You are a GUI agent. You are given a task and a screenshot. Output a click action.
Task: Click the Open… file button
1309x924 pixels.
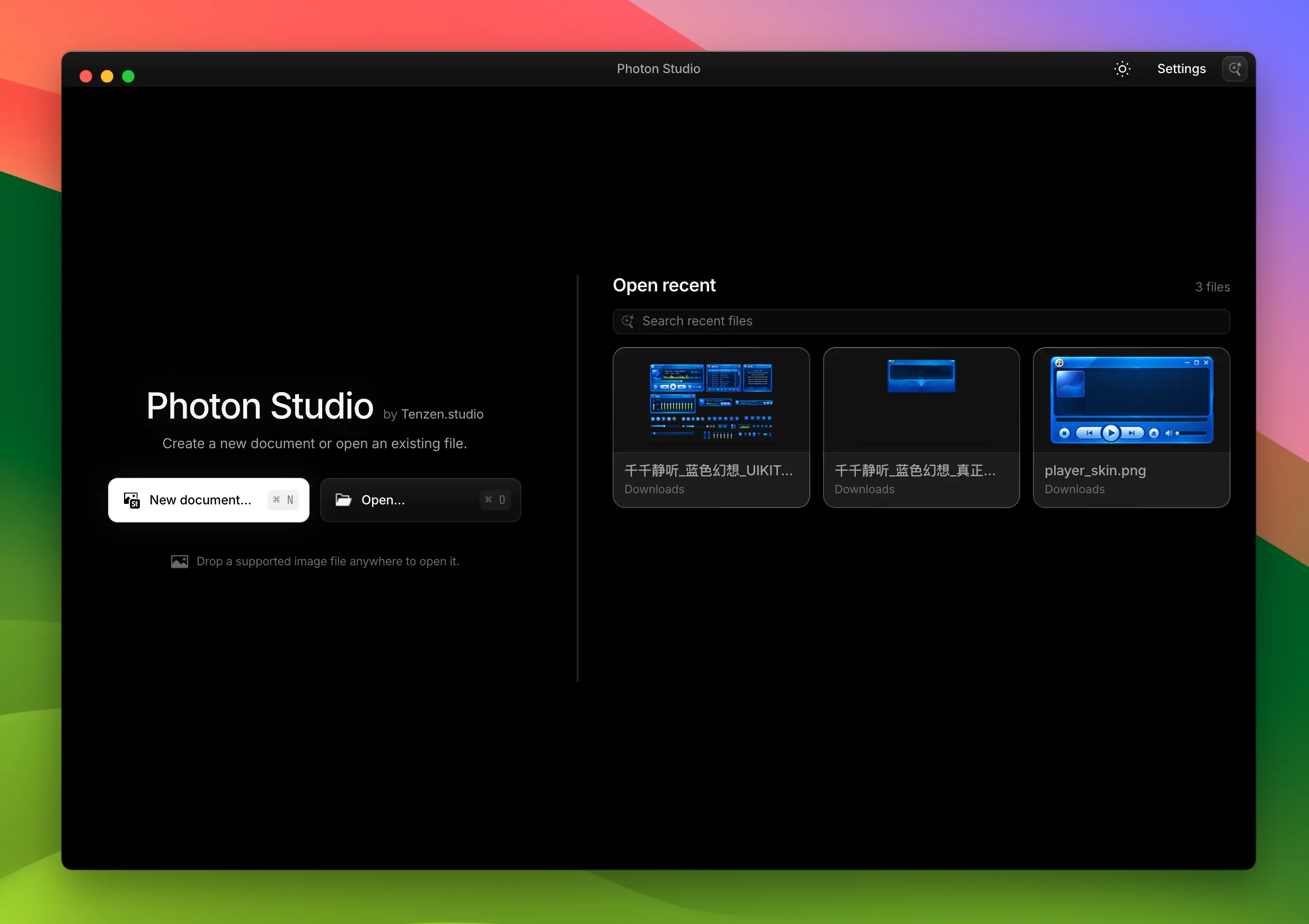pyautogui.click(x=421, y=500)
